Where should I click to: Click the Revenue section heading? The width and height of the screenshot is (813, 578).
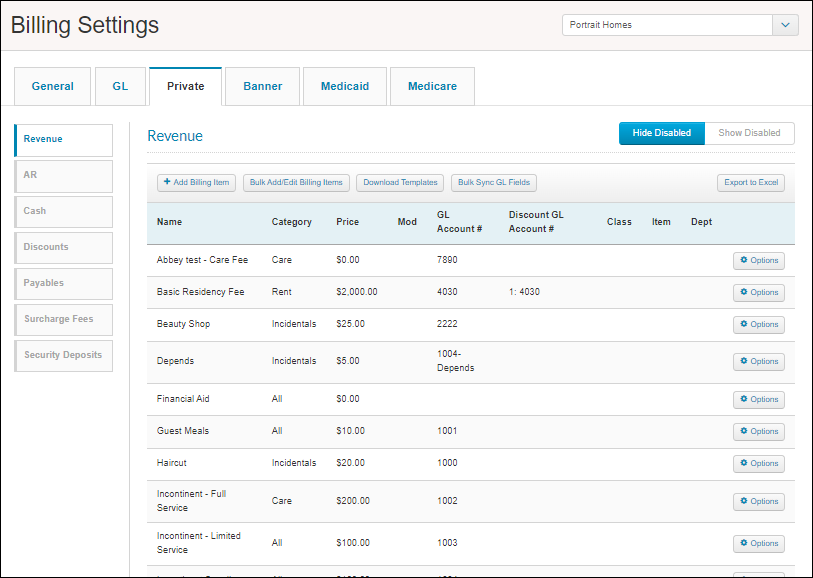click(x=175, y=136)
